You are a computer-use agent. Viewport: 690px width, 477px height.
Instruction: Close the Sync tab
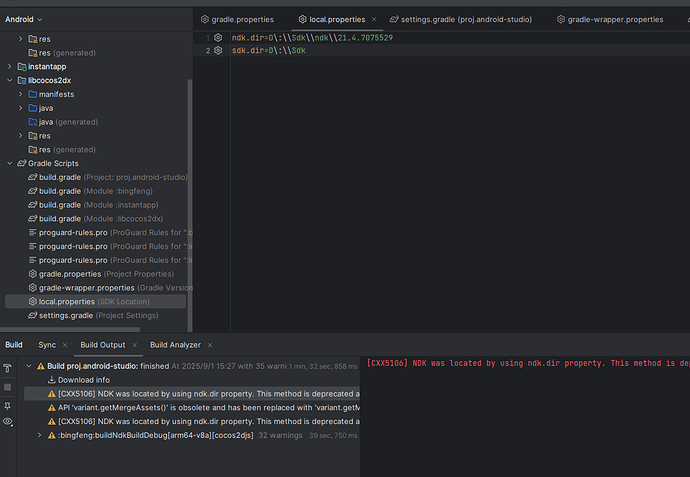tap(65, 345)
